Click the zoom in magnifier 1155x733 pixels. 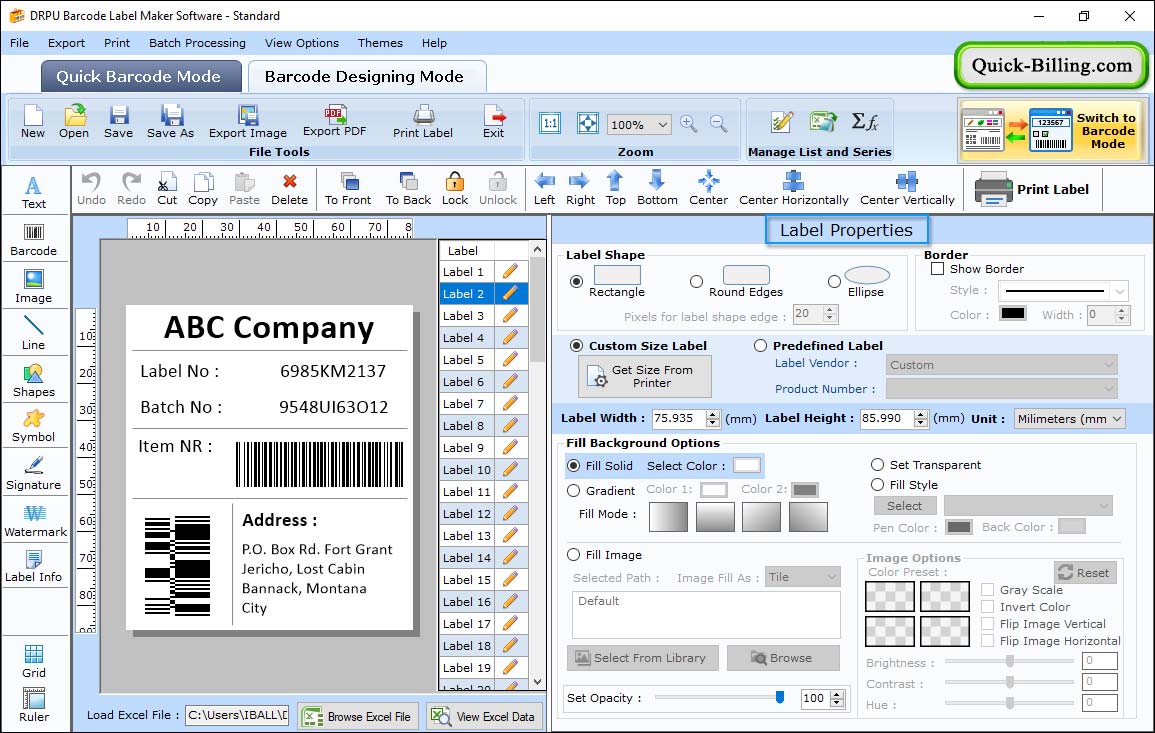click(689, 124)
